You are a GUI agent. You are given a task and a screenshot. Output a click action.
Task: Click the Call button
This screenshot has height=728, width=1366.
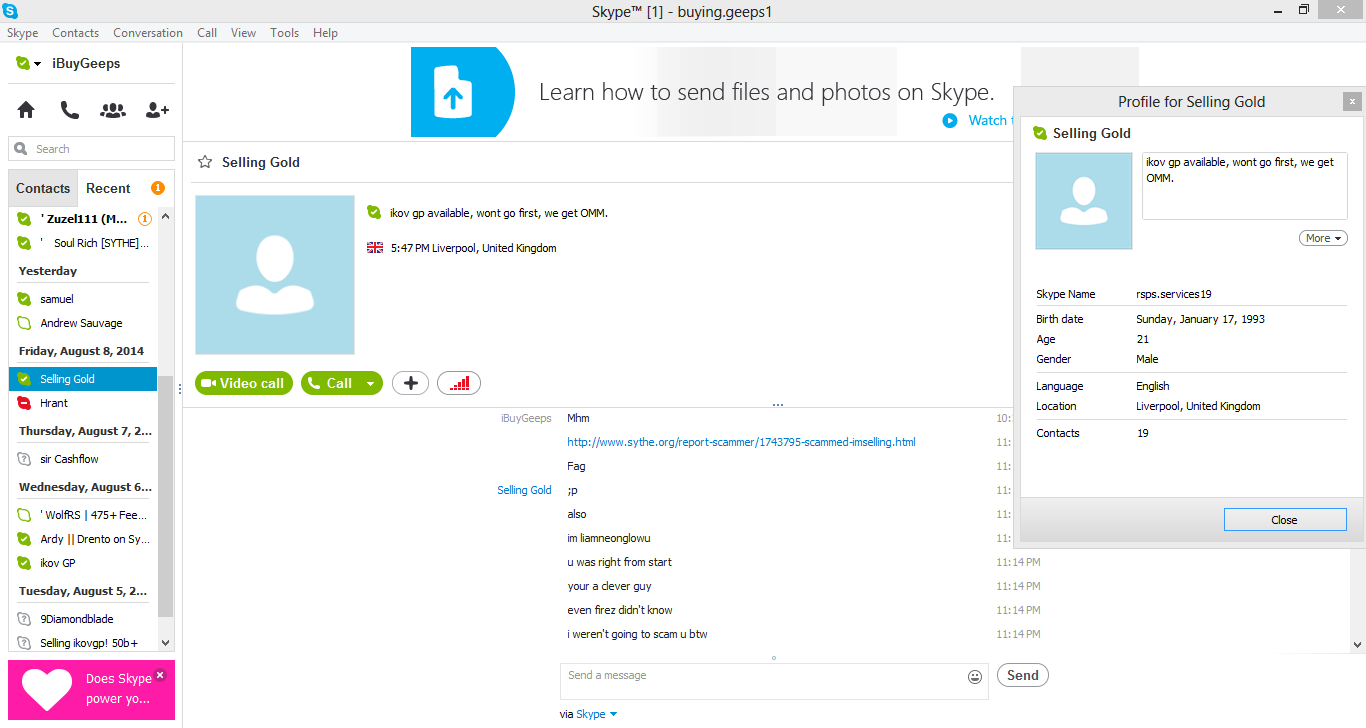pyautogui.click(x=331, y=383)
